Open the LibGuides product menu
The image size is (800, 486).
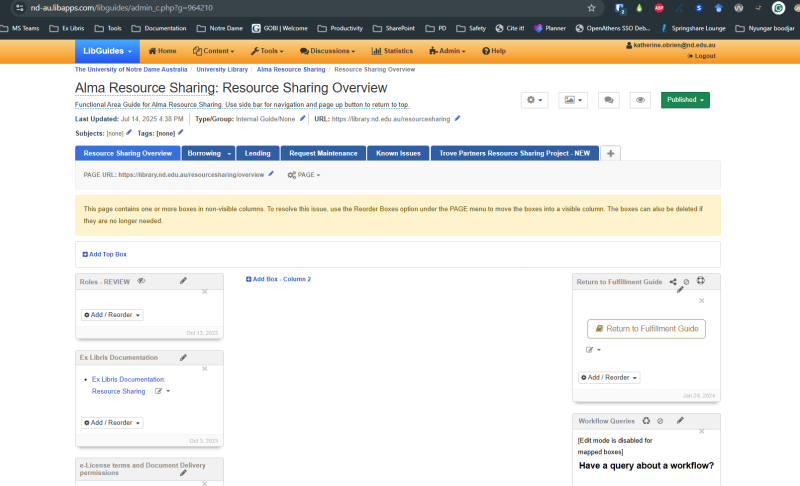(x=107, y=51)
